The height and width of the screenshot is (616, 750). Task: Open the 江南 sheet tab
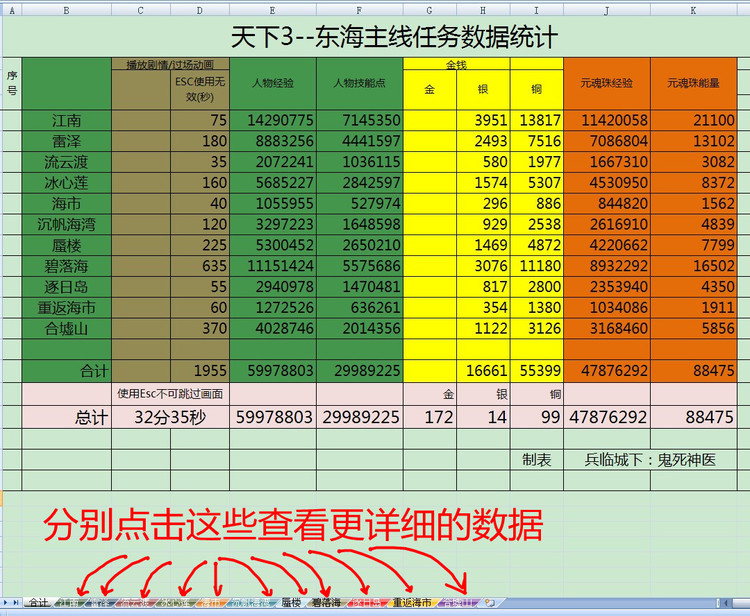click(x=70, y=603)
